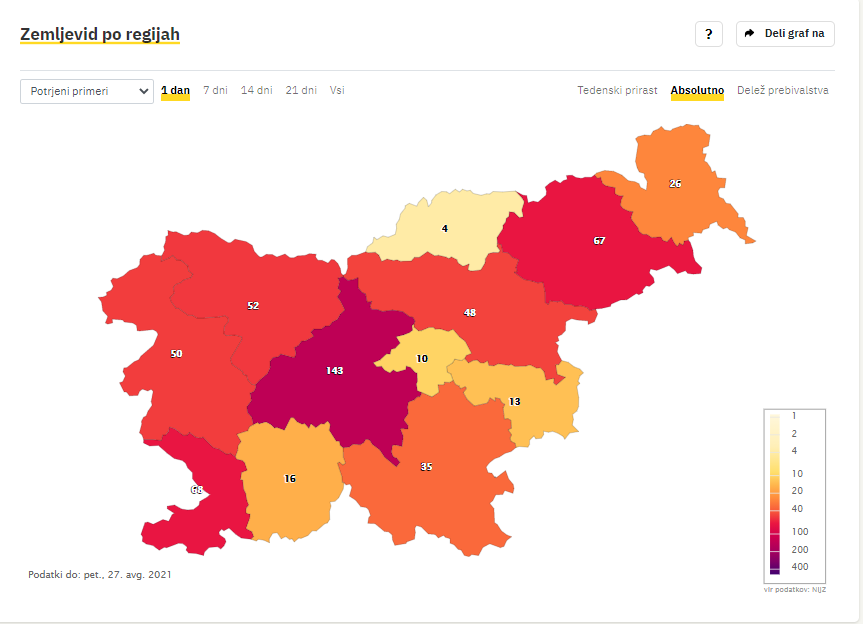863x624 pixels.
Task: Switch to Tedenski prirast view
Action: tap(617, 90)
